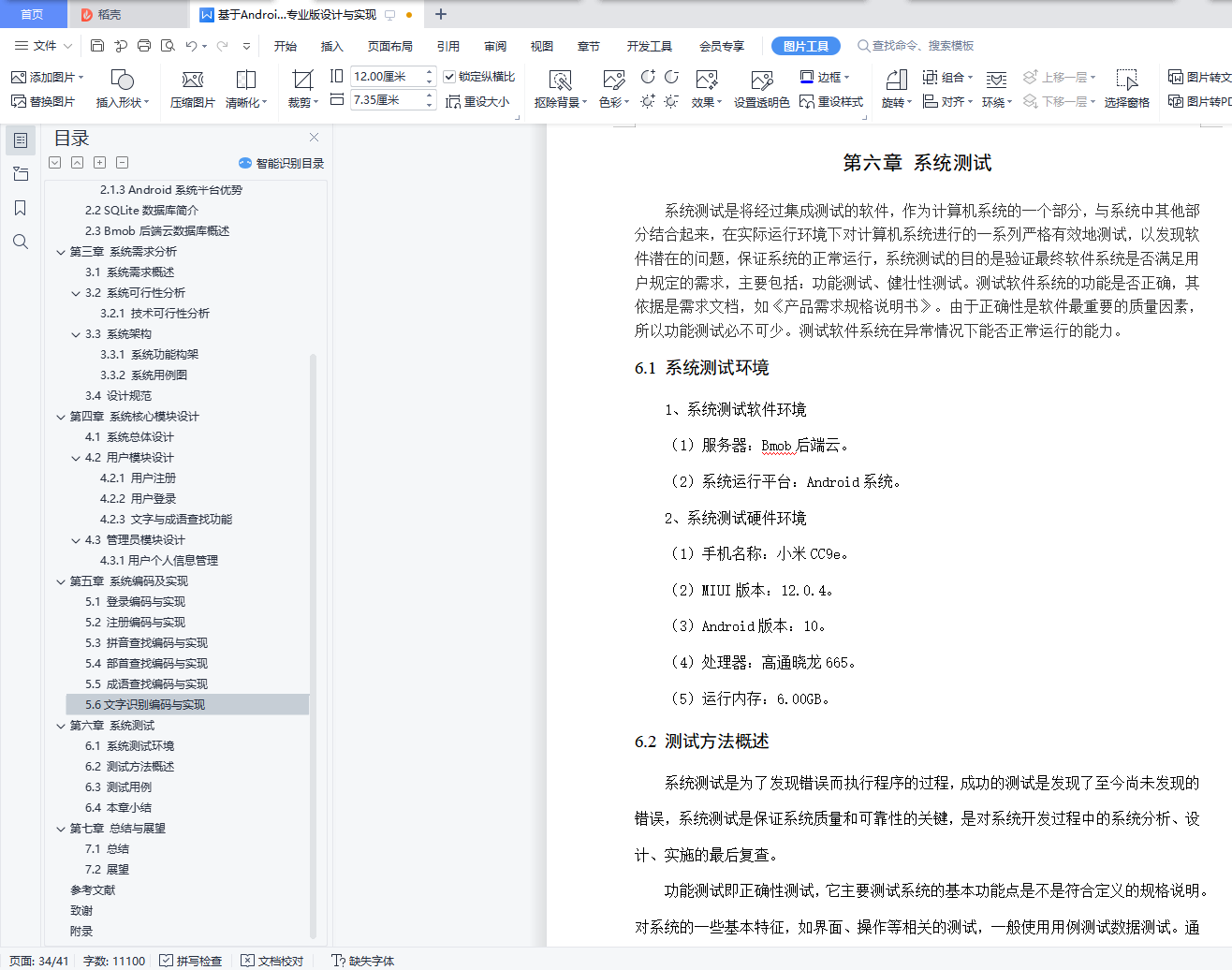Open a new tab with plus button
The width and height of the screenshot is (1232, 970).
coord(441,14)
